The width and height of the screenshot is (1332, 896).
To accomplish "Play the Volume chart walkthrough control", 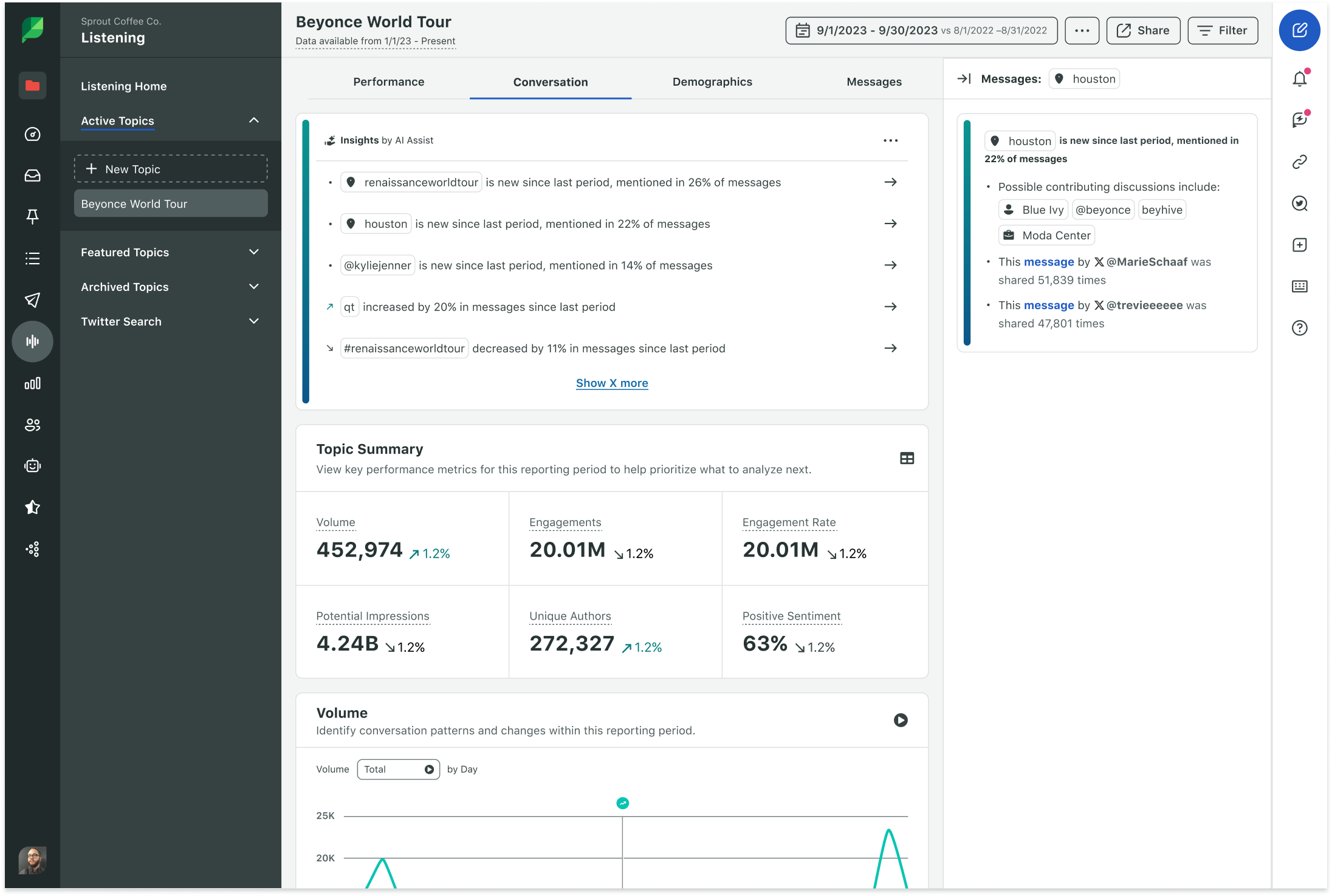I will pyautogui.click(x=901, y=720).
